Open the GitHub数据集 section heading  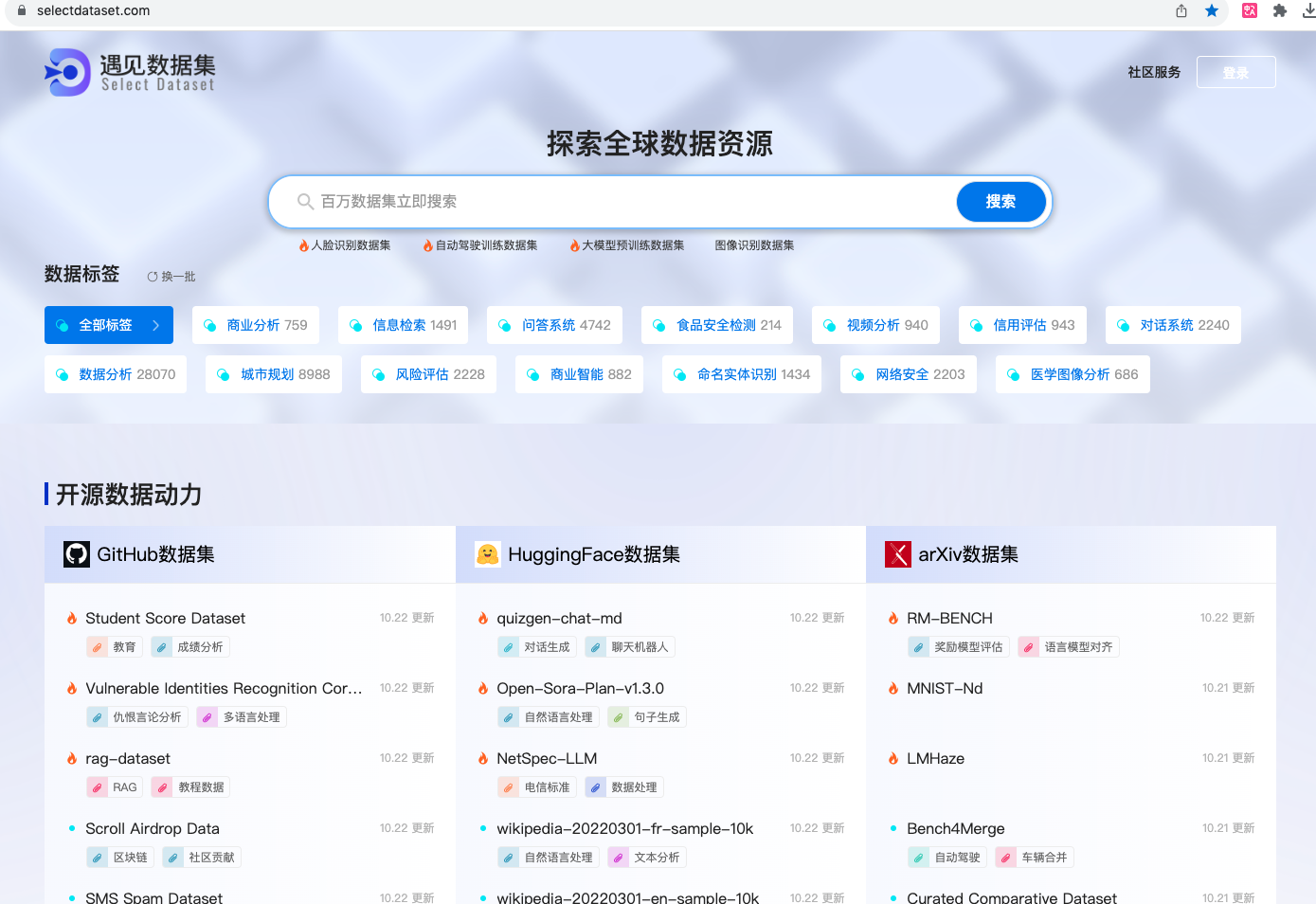(155, 554)
